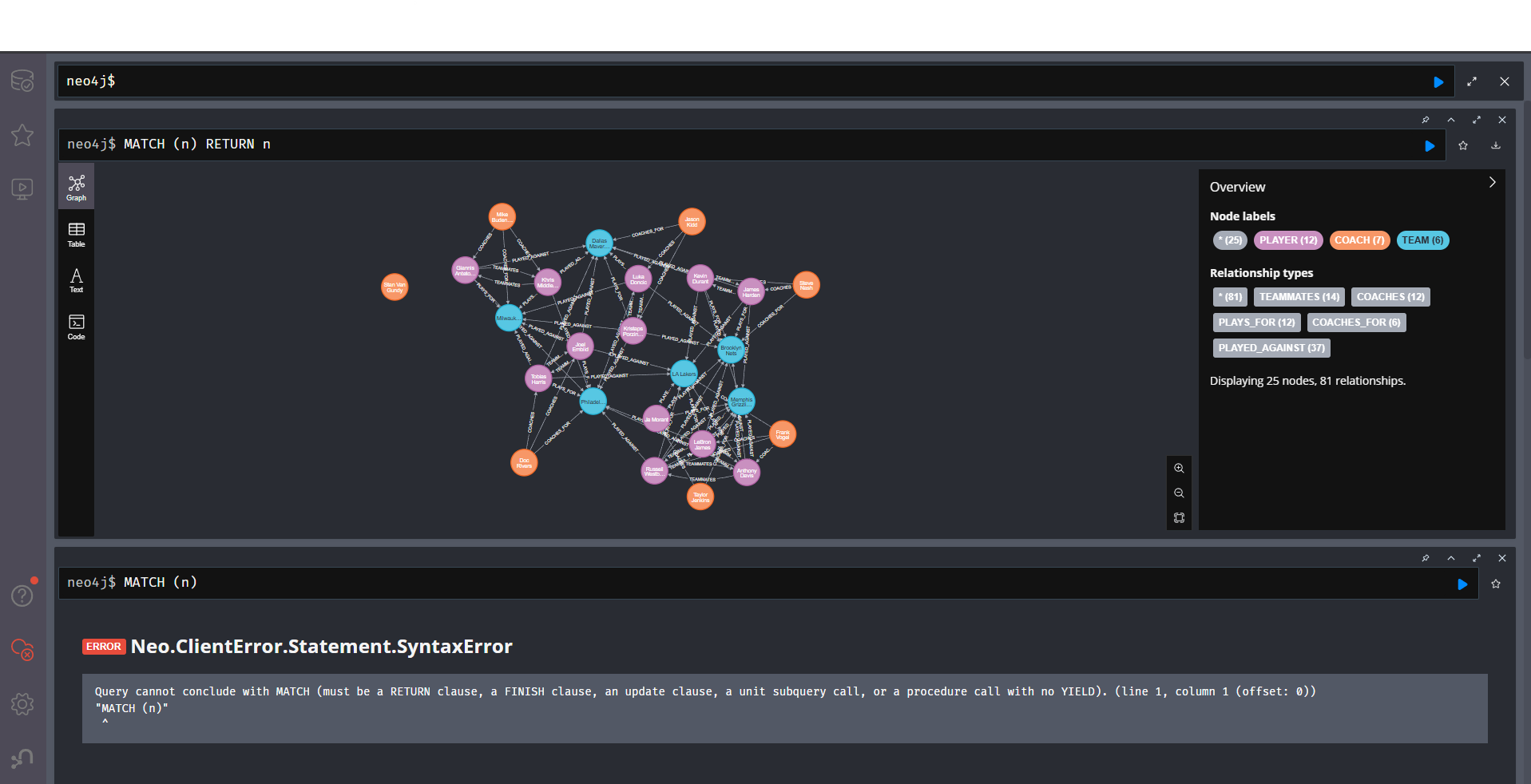Open the Favorites star in sidebar
The image size is (1531, 784).
(22, 135)
